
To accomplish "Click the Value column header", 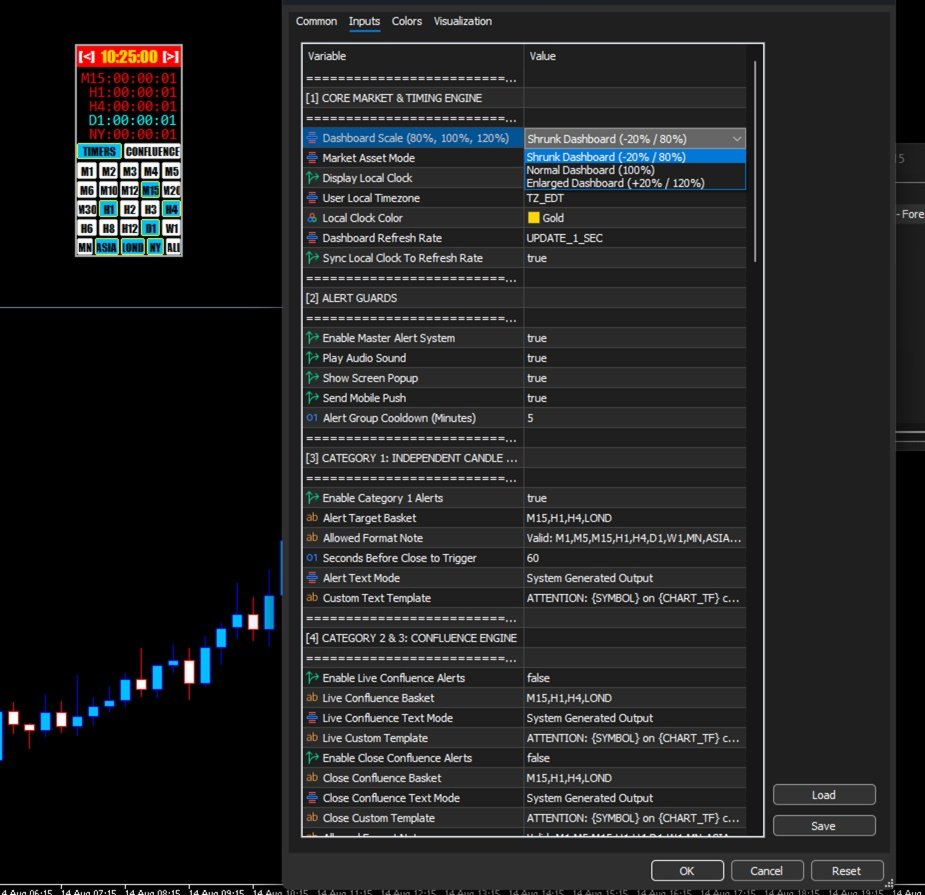I will 635,56.
